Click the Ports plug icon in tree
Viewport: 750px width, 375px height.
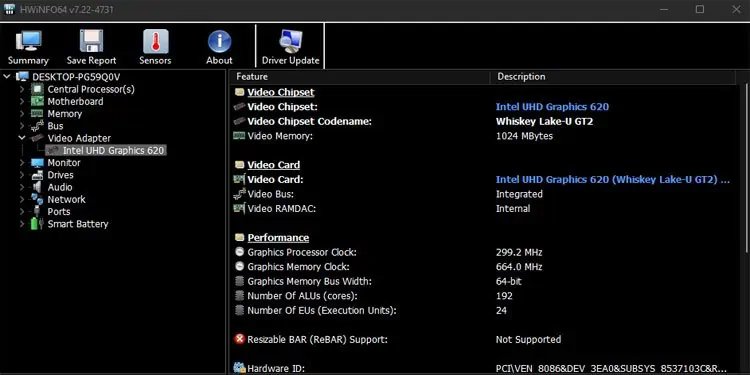coord(37,211)
